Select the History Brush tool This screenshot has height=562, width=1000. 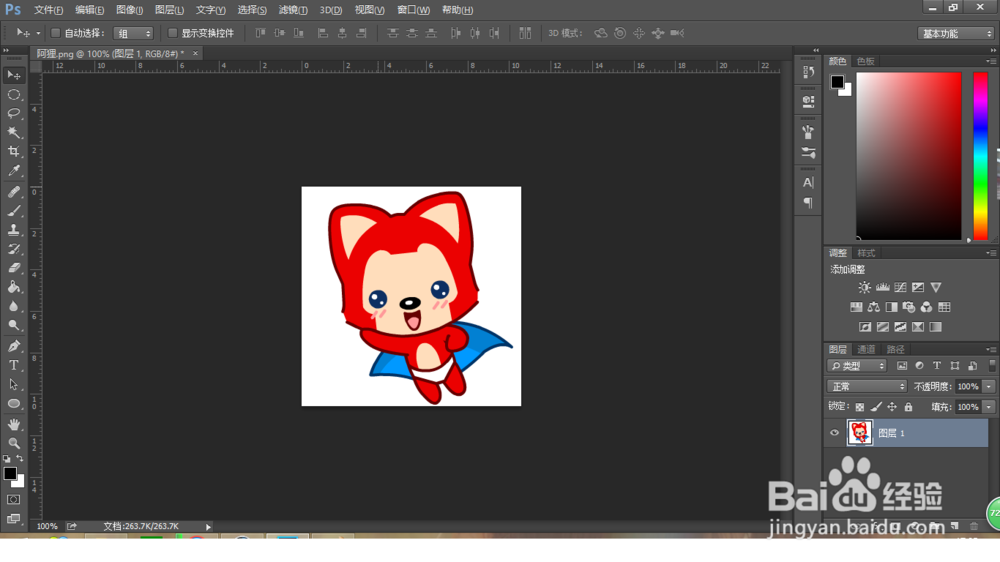pos(13,249)
